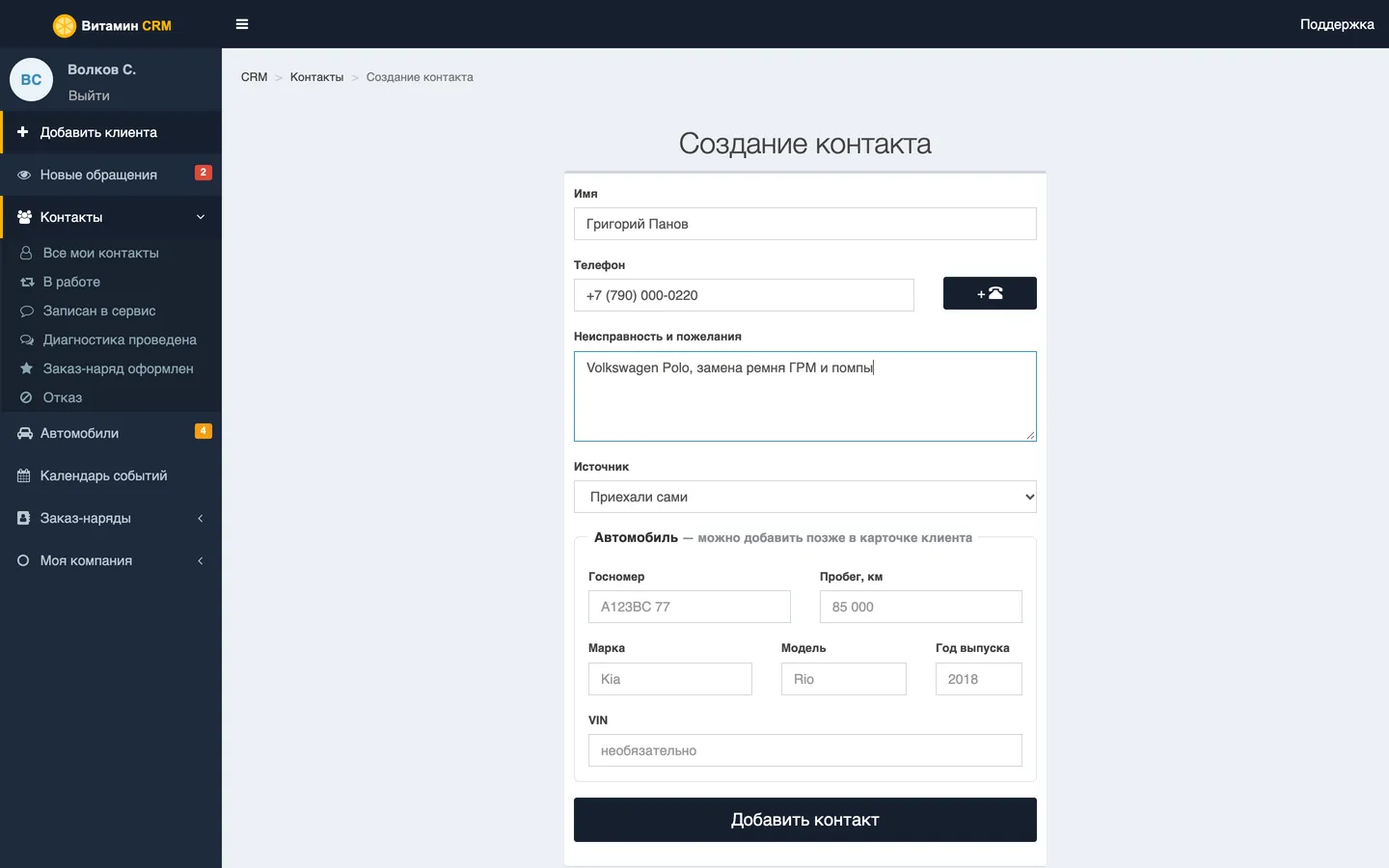
Task: Click the Выйти logout link
Action: pyautogui.click(x=89, y=95)
